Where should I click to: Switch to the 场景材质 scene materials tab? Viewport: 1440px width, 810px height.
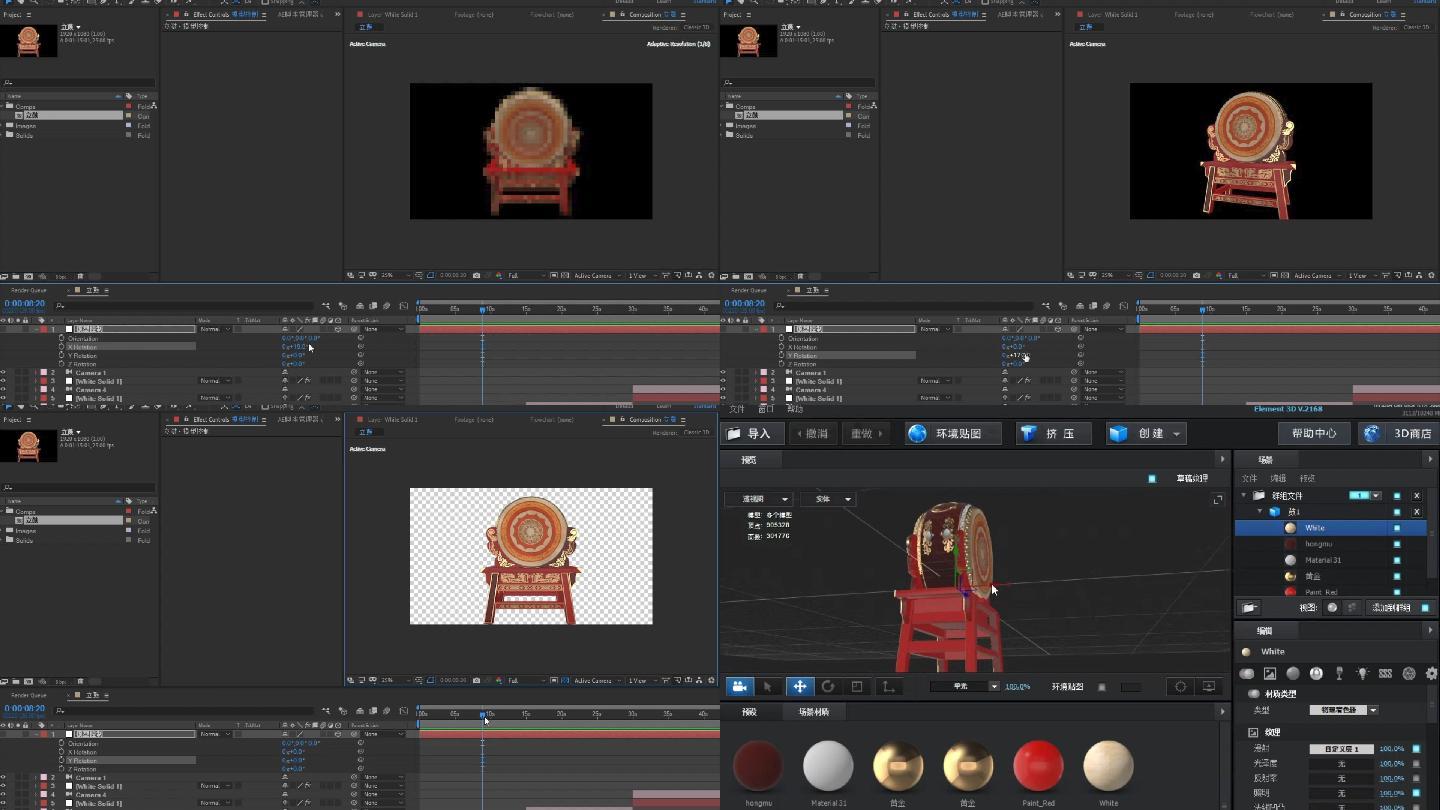(x=814, y=712)
